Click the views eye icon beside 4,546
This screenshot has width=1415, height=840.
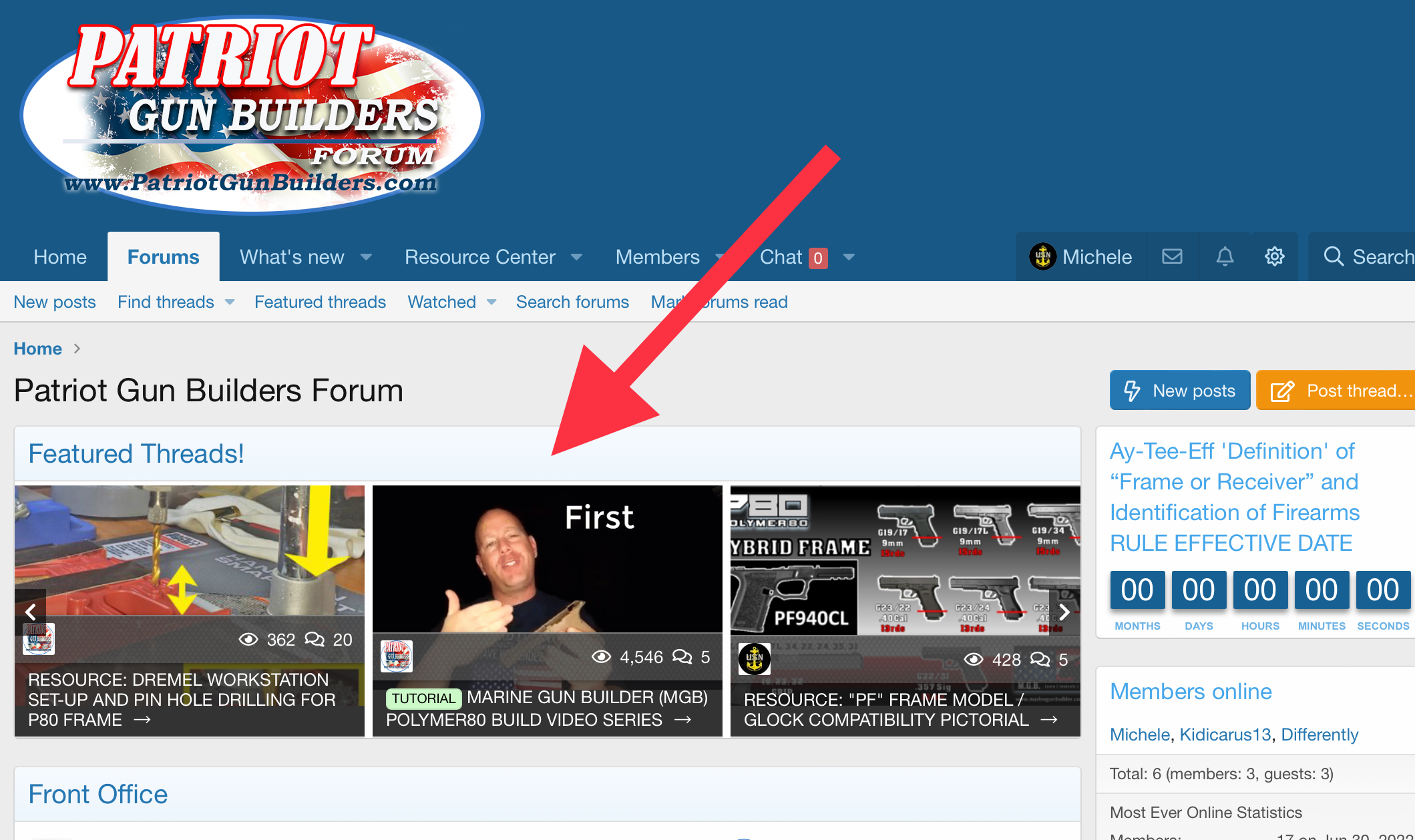602,657
